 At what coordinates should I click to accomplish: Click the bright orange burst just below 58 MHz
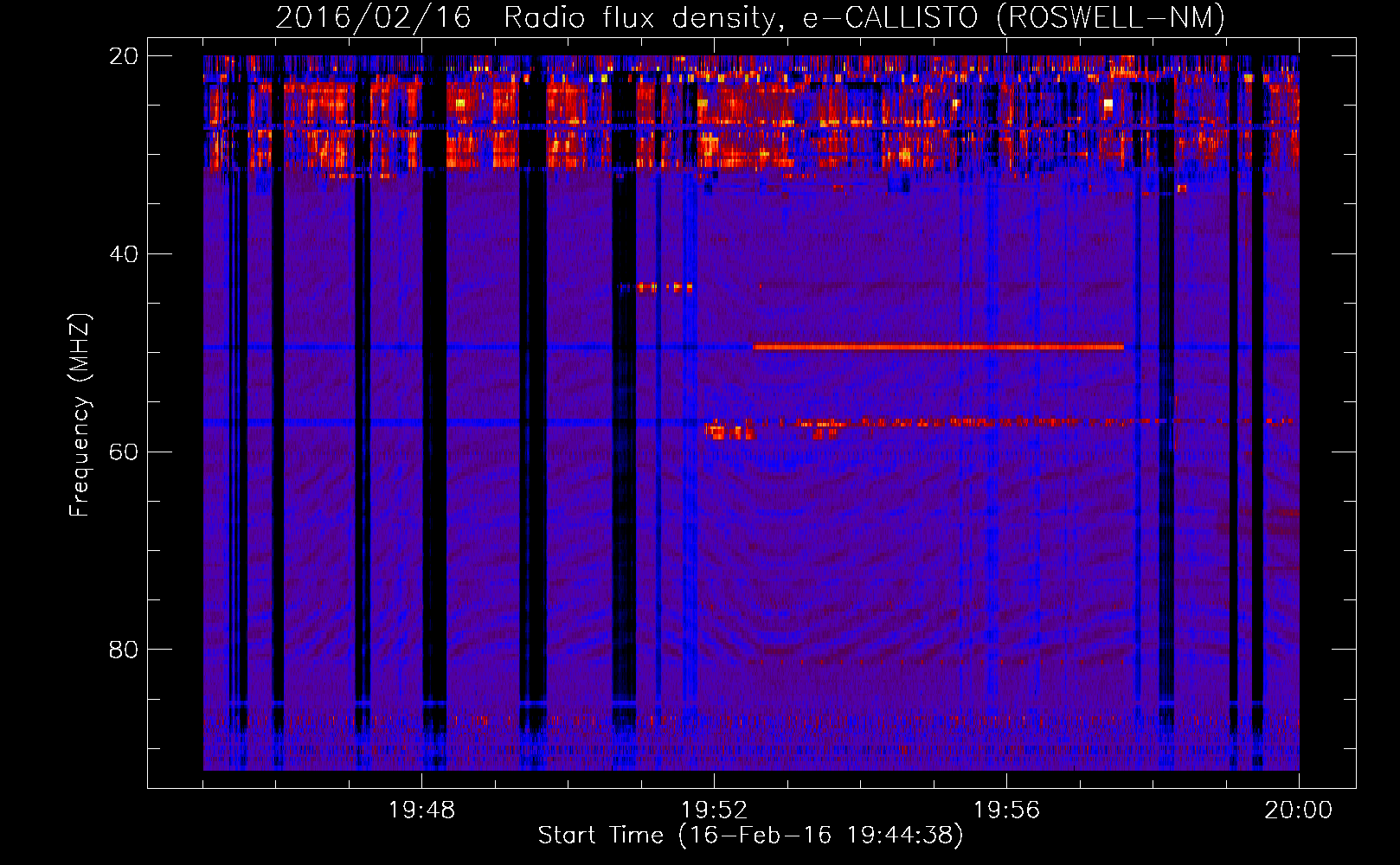tap(729, 431)
